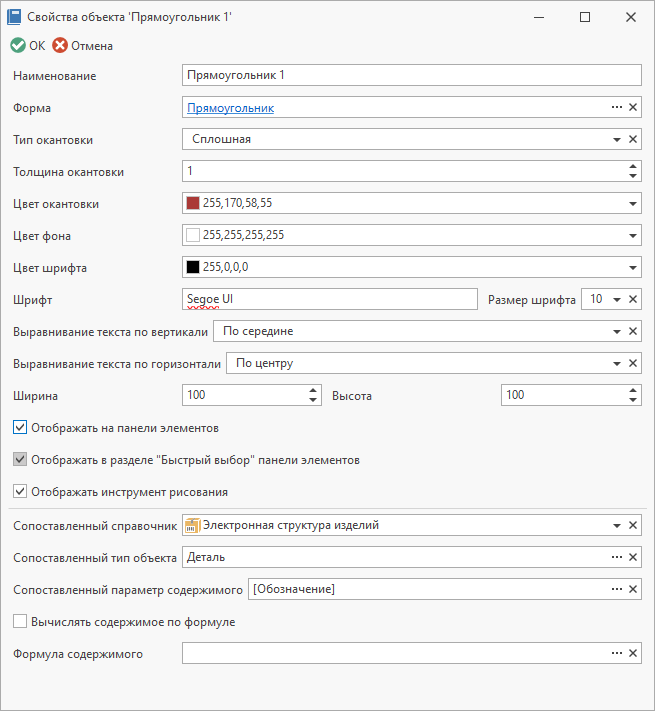The height and width of the screenshot is (711, 655).
Task: Expand the Цвет фона color dropdown
Action: tap(633, 236)
